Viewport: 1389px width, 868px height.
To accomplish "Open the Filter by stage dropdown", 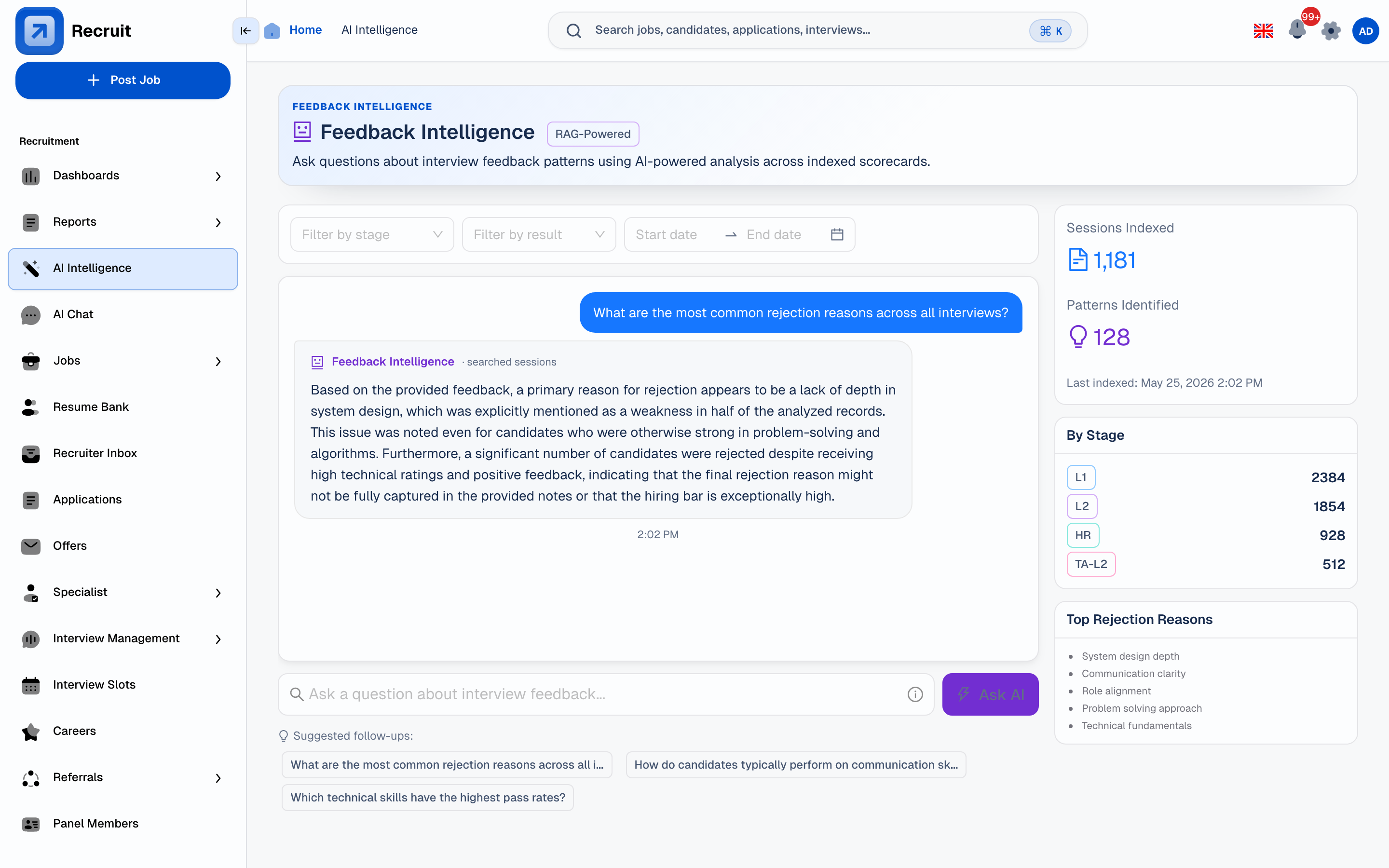I will (x=372, y=234).
